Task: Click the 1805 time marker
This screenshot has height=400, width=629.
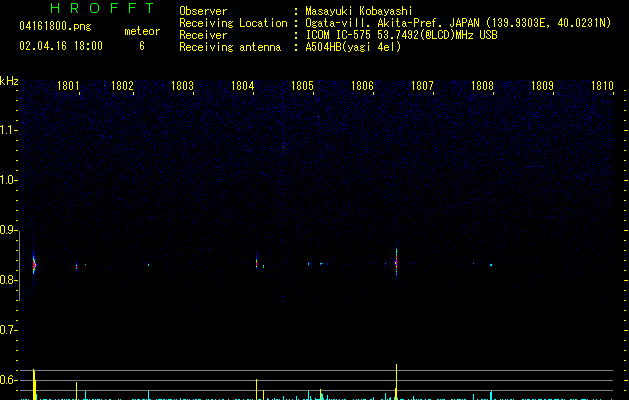Action: pos(302,86)
